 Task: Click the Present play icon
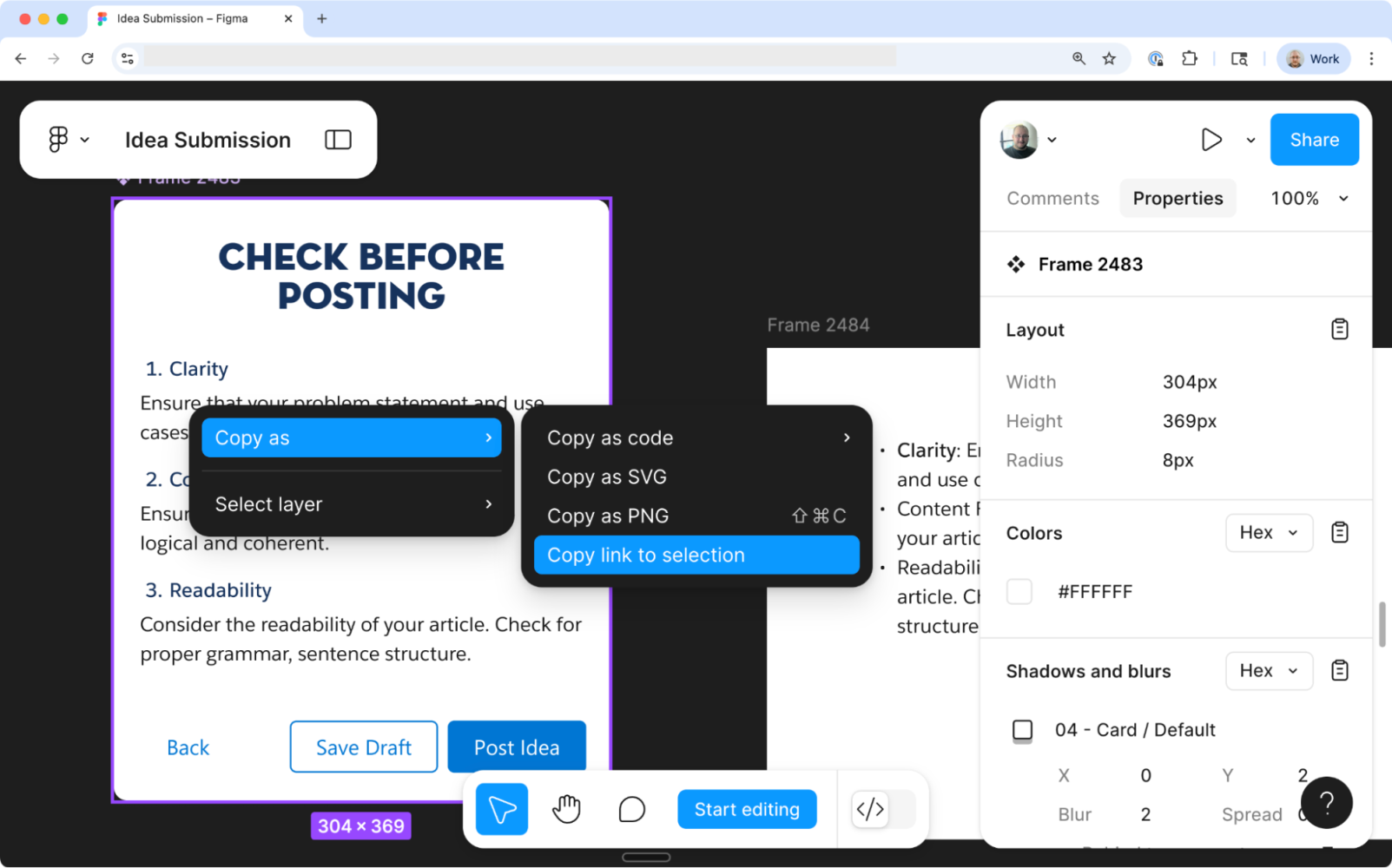(x=1211, y=139)
